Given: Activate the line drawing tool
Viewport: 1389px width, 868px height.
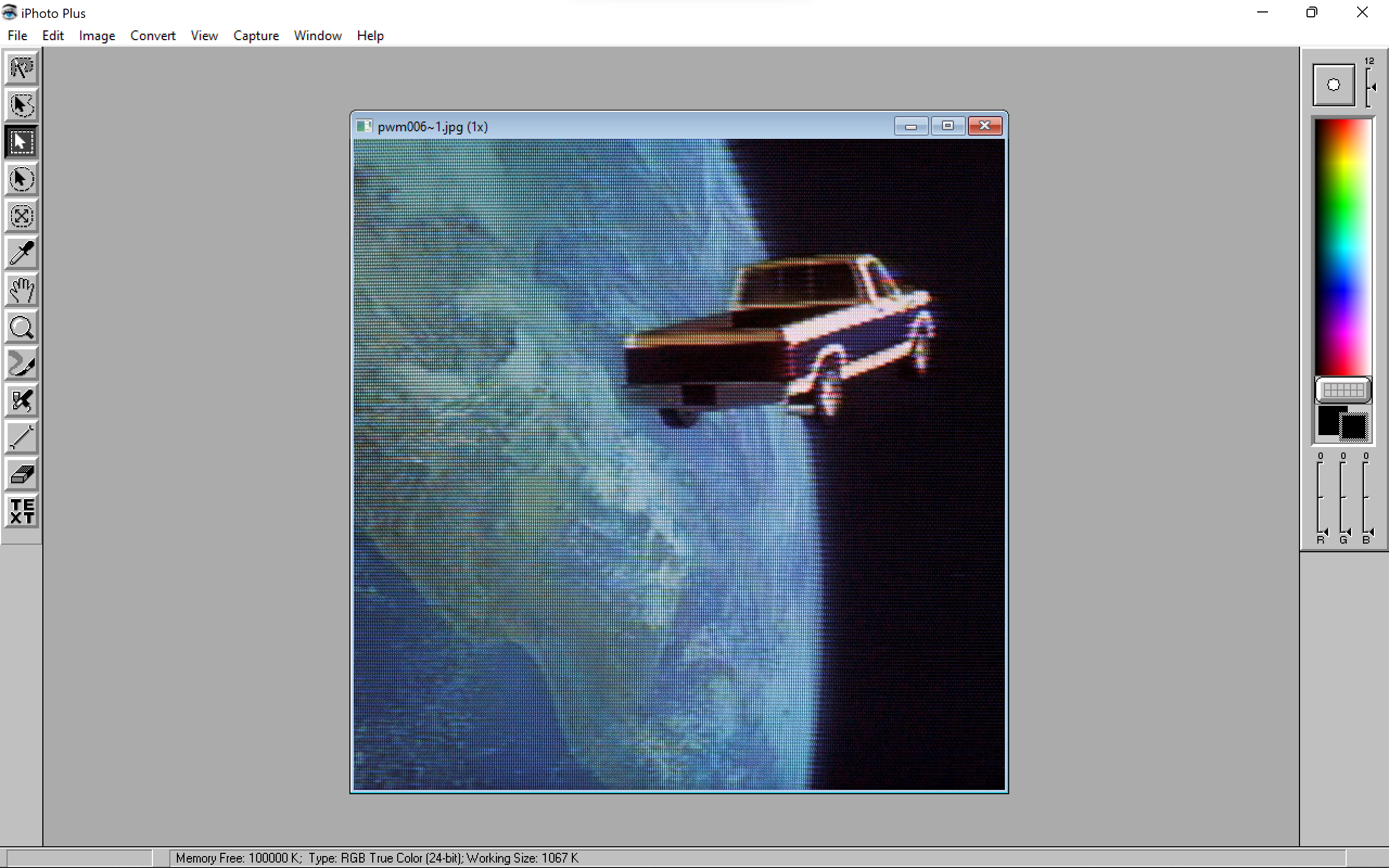Looking at the screenshot, I should click(21, 437).
